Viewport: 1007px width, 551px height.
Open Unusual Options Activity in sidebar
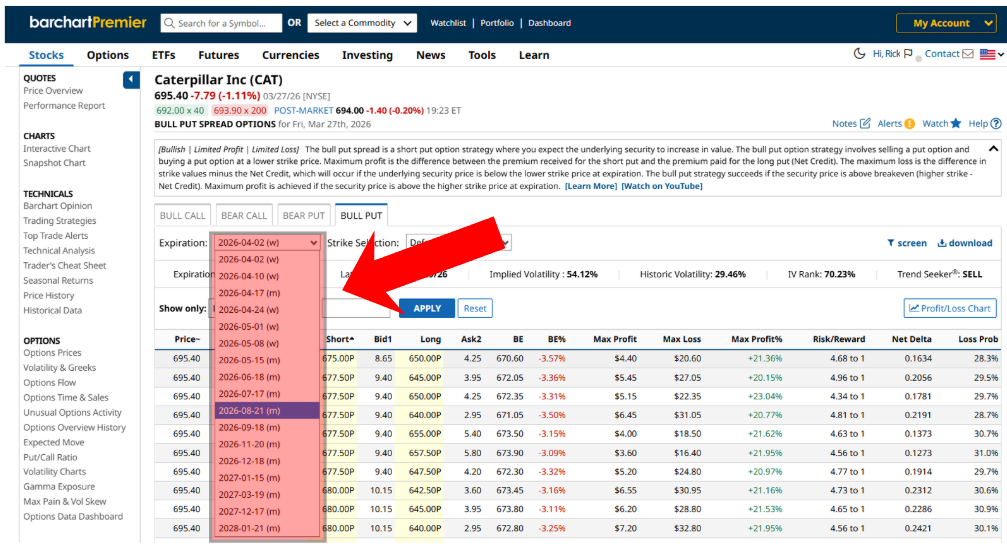click(73, 412)
